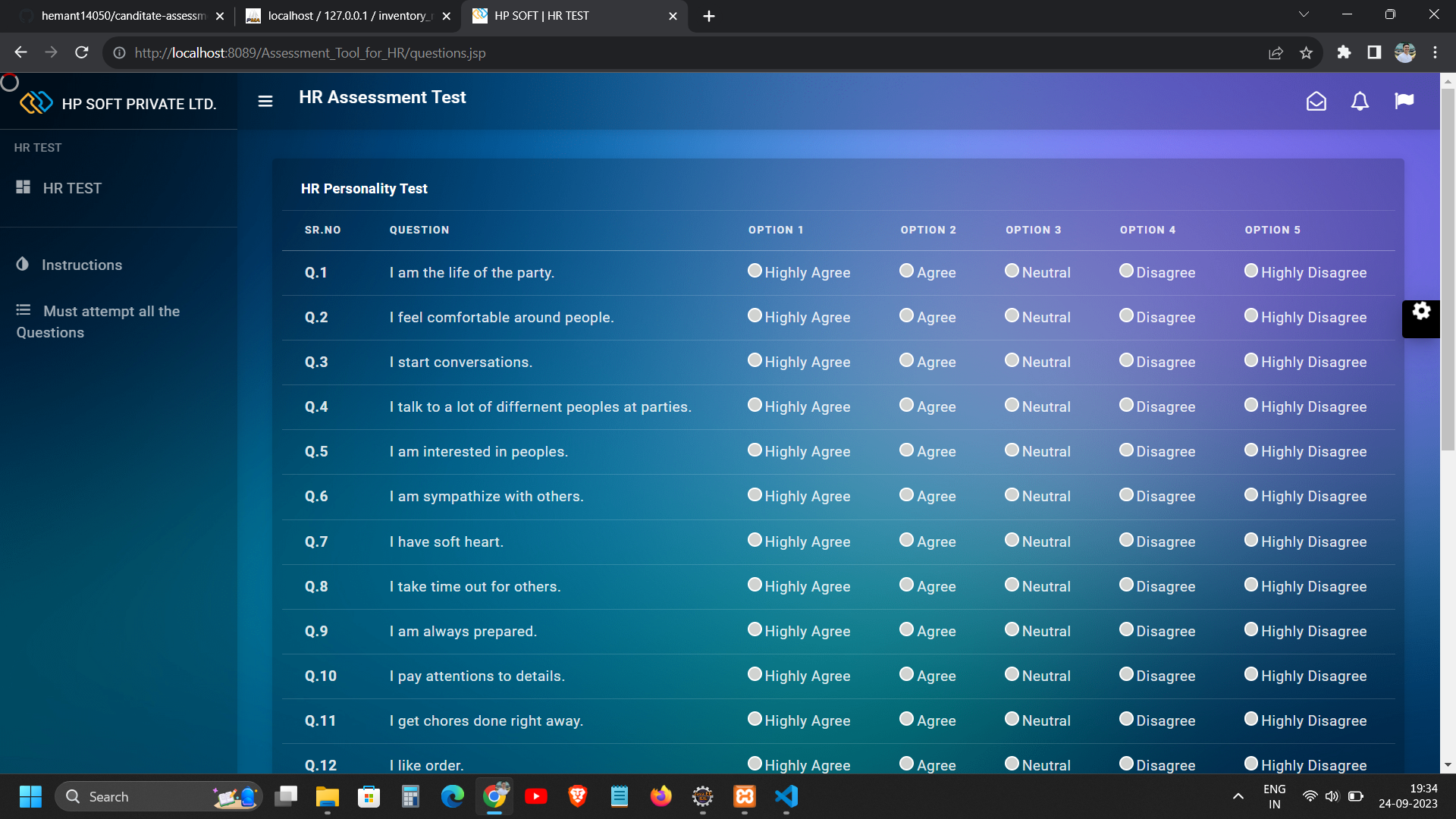
Task: Select Highly Agree for Q.1
Action: point(755,271)
